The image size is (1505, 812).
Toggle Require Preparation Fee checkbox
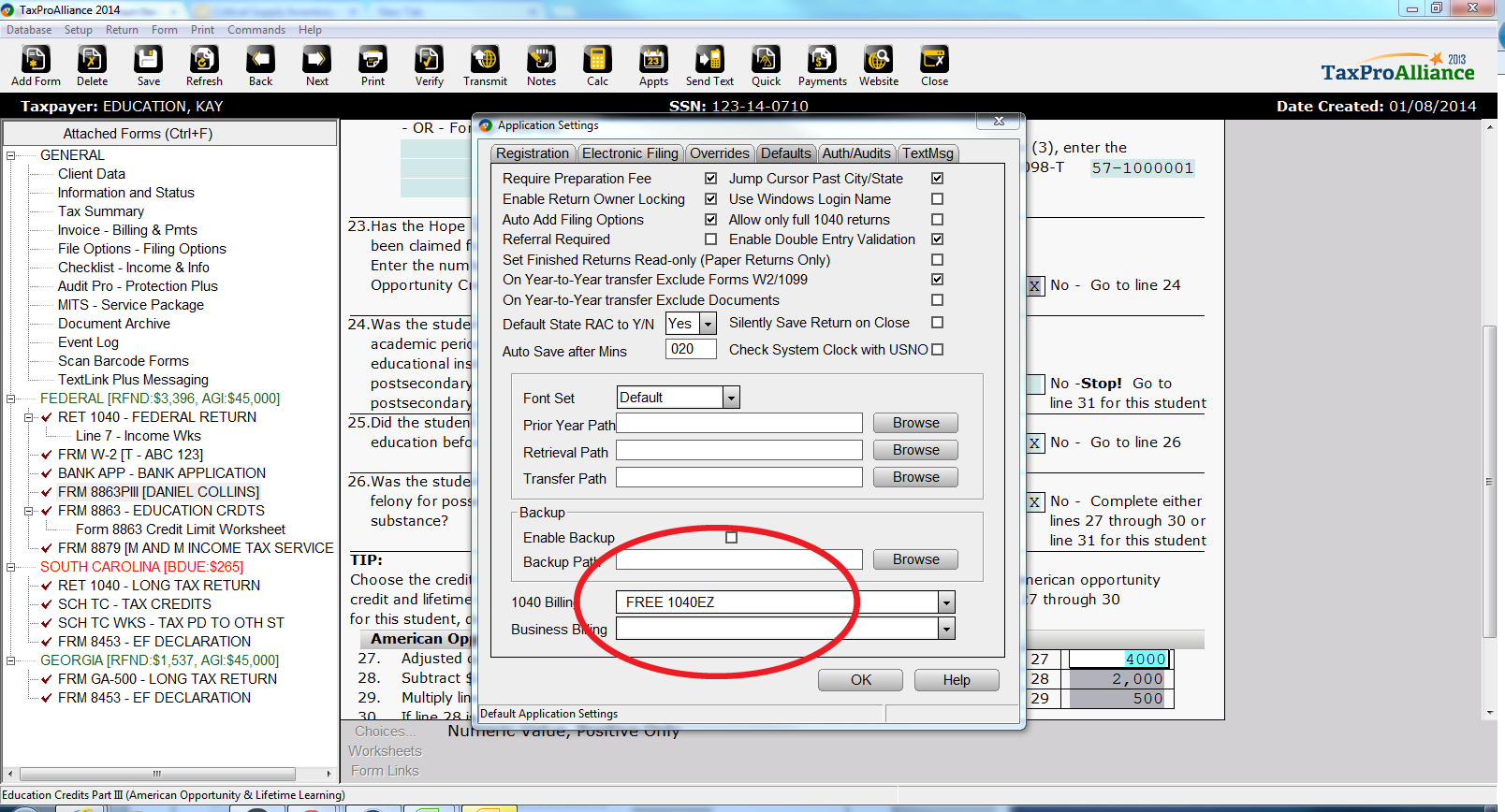click(x=710, y=178)
